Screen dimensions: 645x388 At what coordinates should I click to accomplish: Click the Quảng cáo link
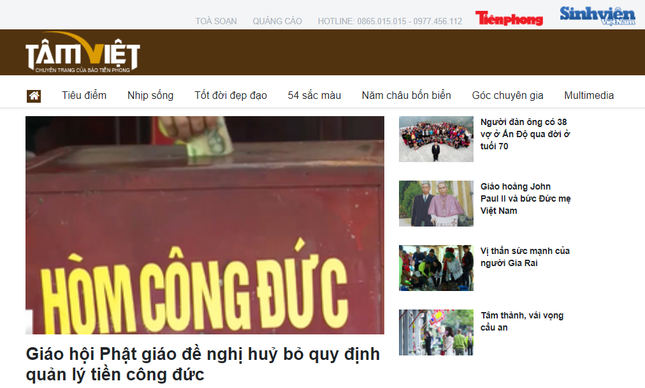[277, 21]
